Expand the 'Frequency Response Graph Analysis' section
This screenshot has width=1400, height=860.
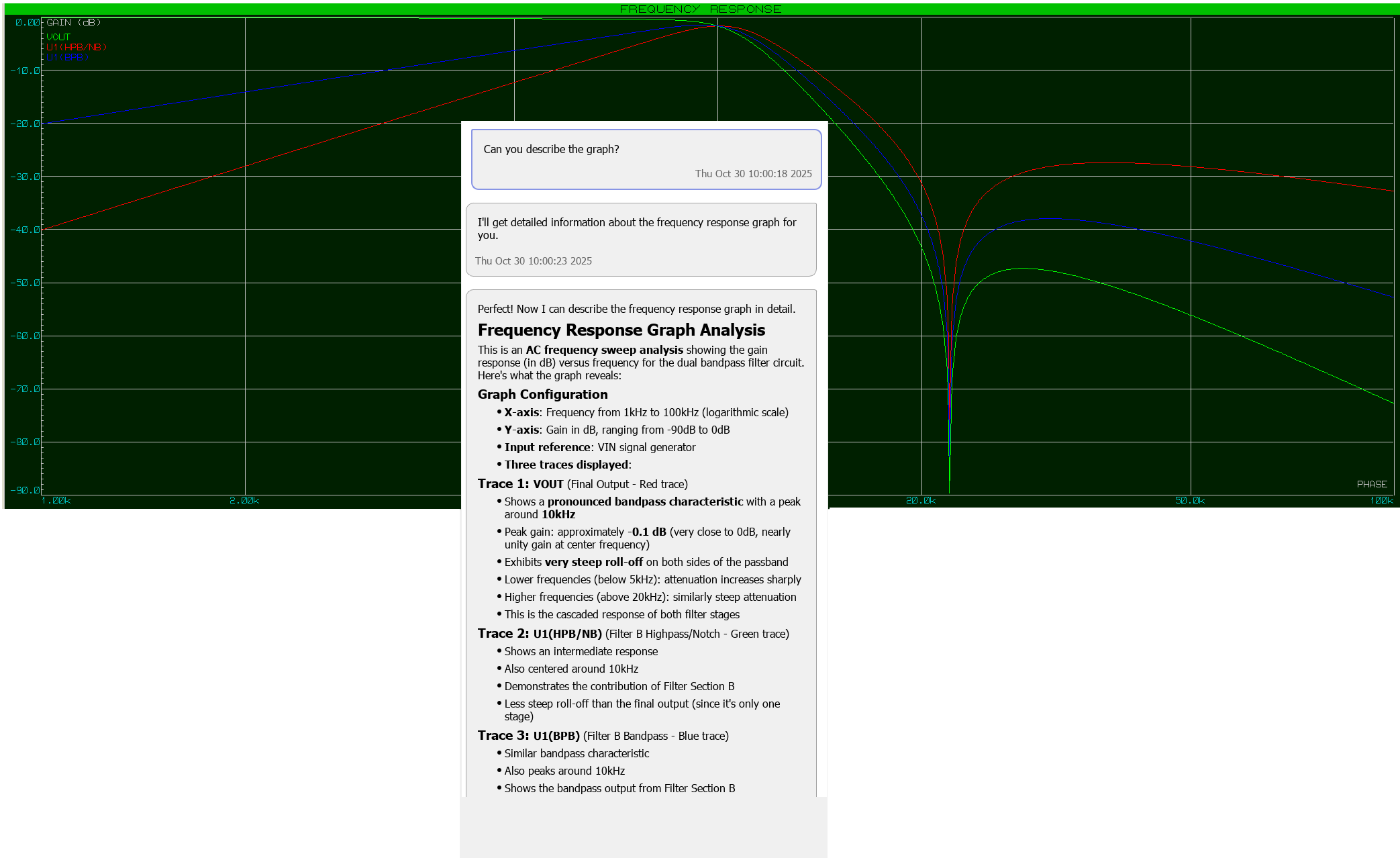(621, 330)
